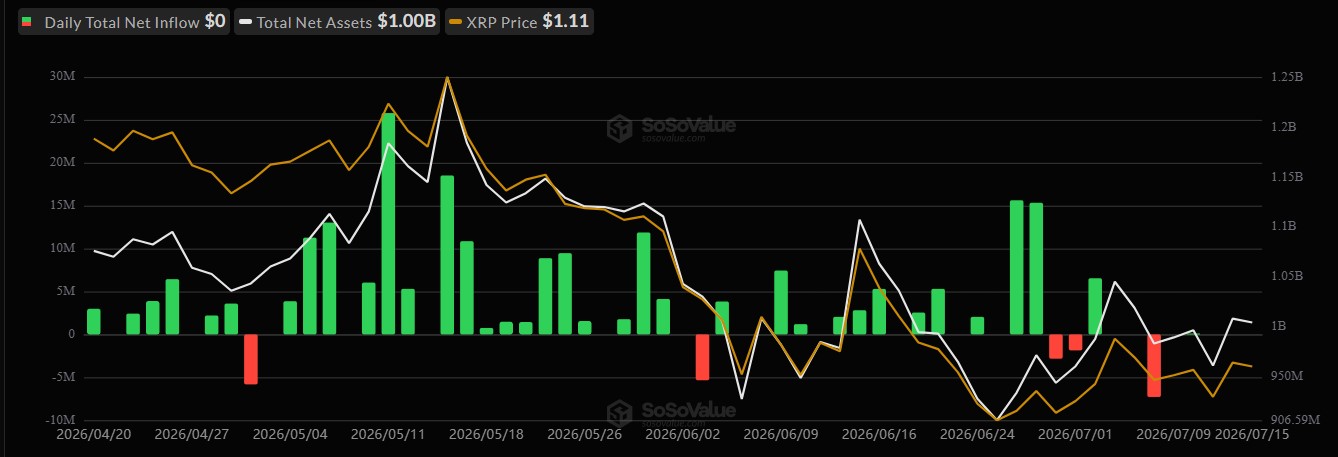Image resolution: width=1338 pixels, height=457 pixels.
Task: Toggle the Total Net Assets legend
Action: (x=338, y=21)
